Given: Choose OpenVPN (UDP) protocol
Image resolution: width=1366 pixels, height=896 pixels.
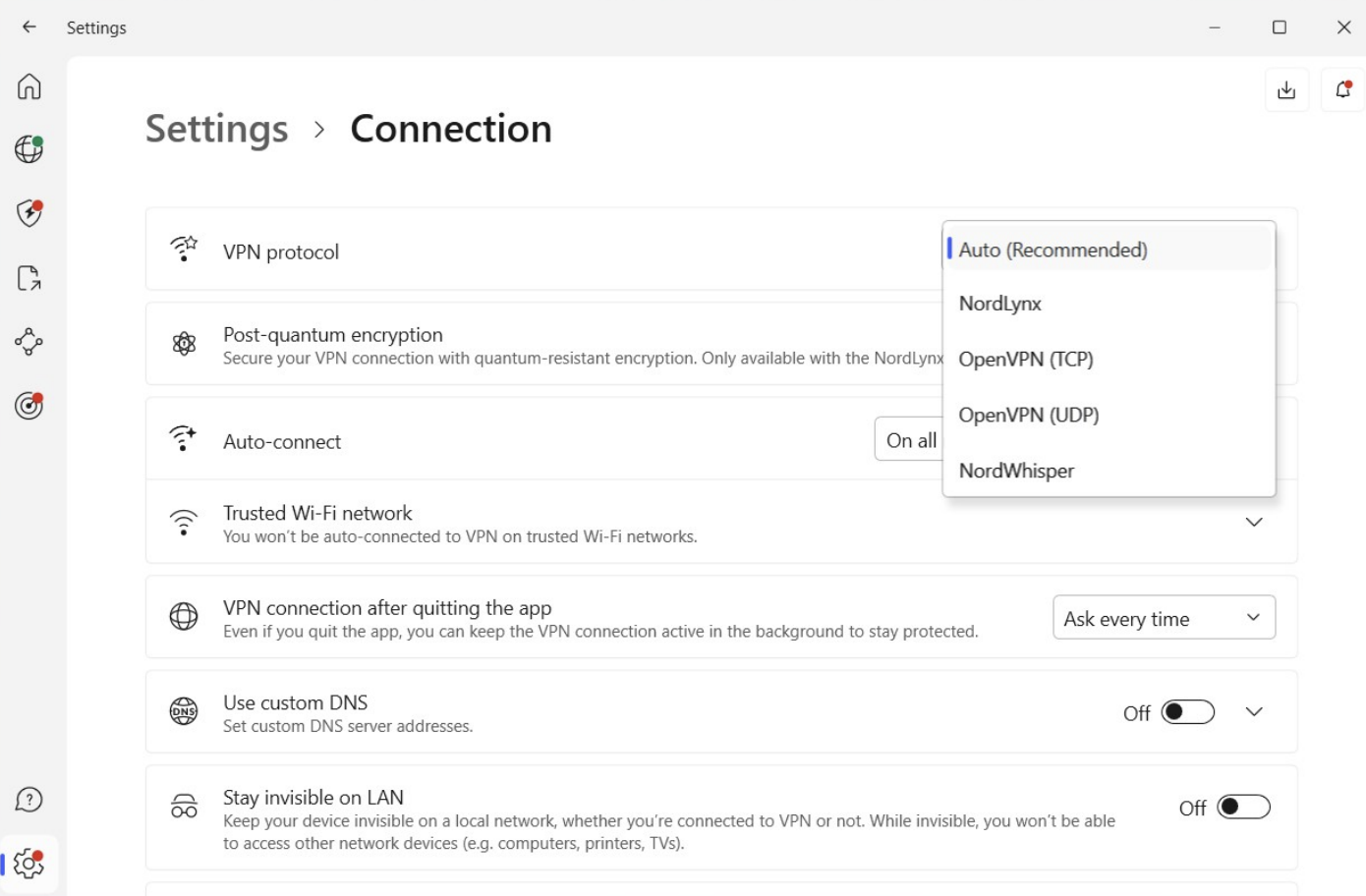Looking at the screenshot, I should [x=1109, y=415].
